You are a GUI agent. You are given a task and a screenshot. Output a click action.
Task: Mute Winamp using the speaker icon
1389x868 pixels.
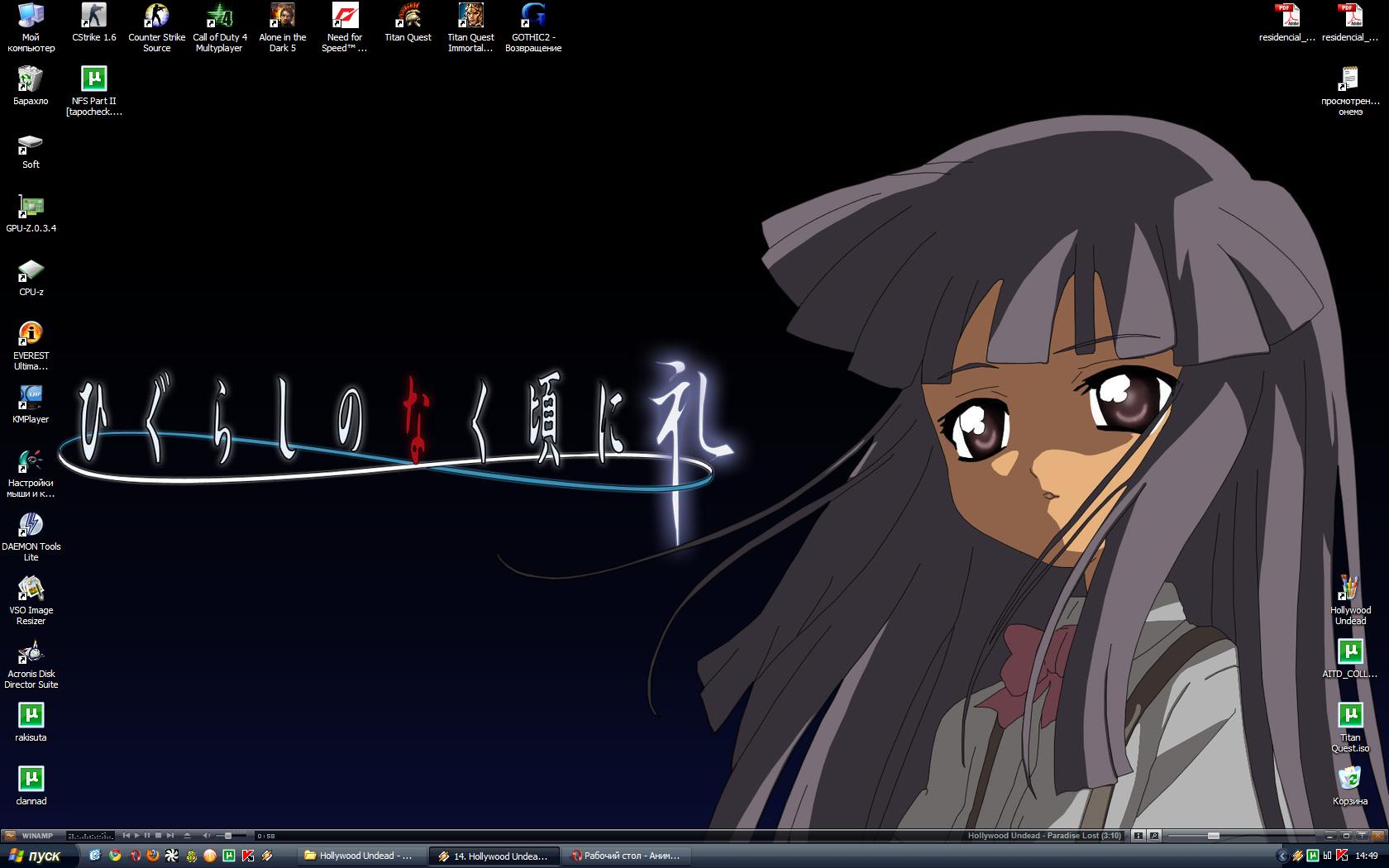[206, 836]
